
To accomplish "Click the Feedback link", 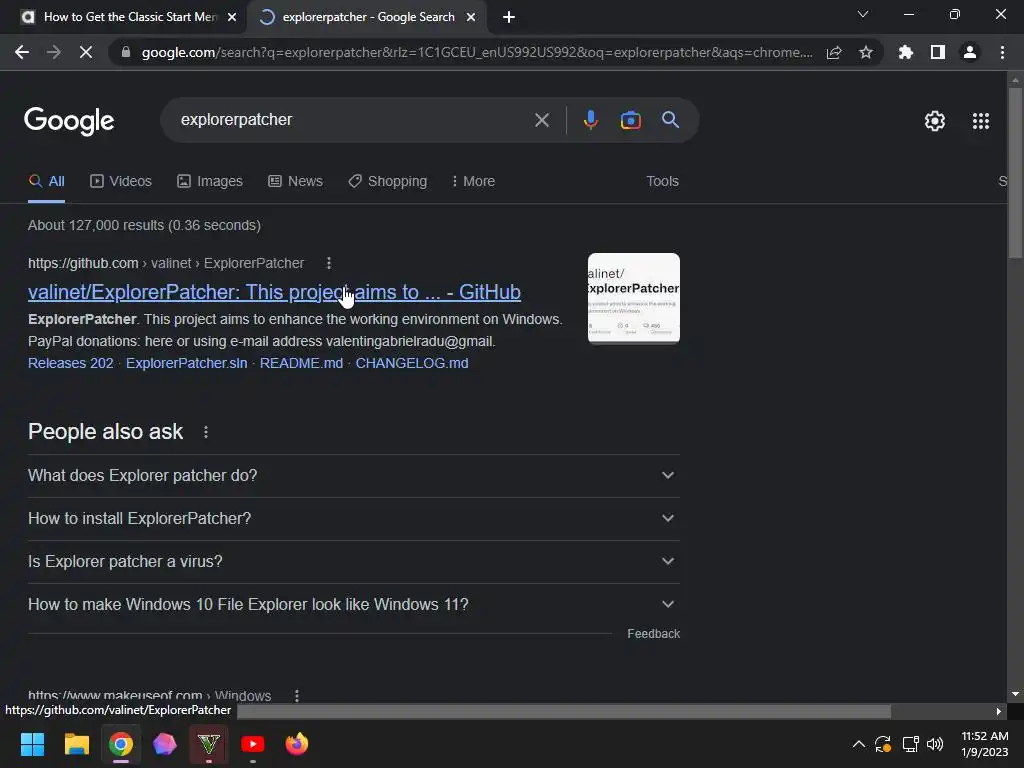I will (653, 633).
